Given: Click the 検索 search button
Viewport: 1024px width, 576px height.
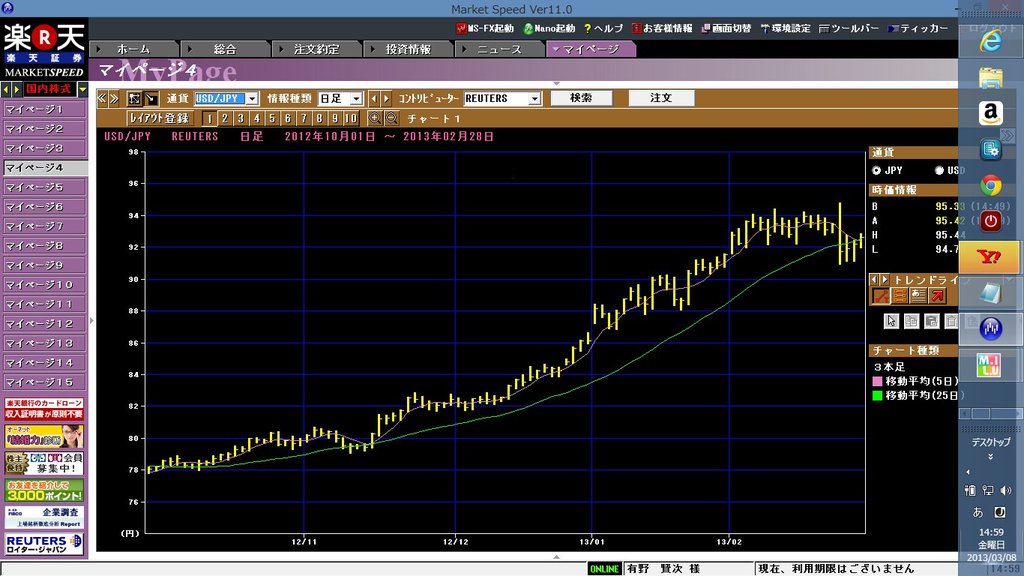Looking at the screenshot, I should [x=579, y=98].
